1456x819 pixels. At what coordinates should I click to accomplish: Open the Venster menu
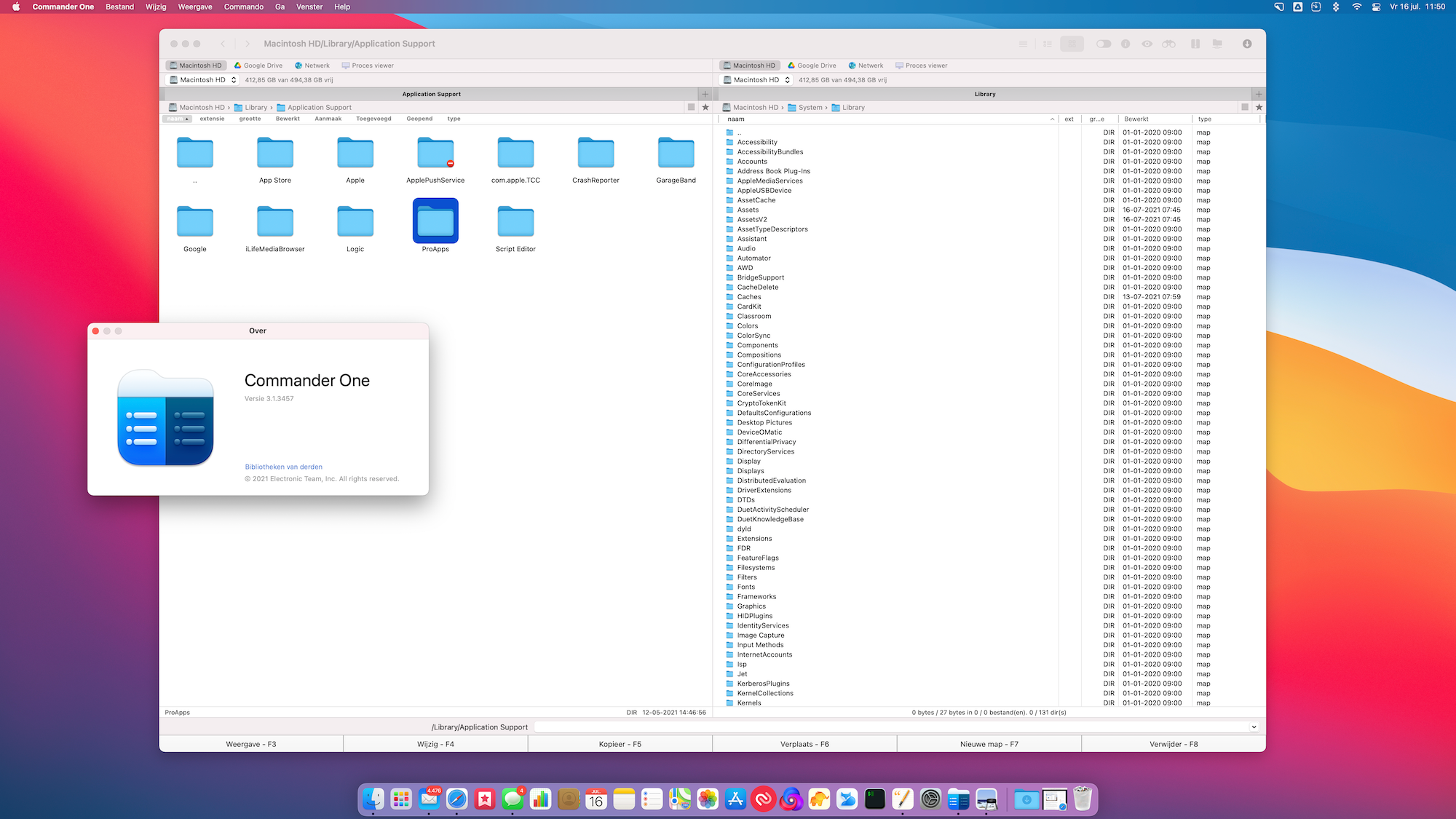pyautogui.click(x=309, y=7)
